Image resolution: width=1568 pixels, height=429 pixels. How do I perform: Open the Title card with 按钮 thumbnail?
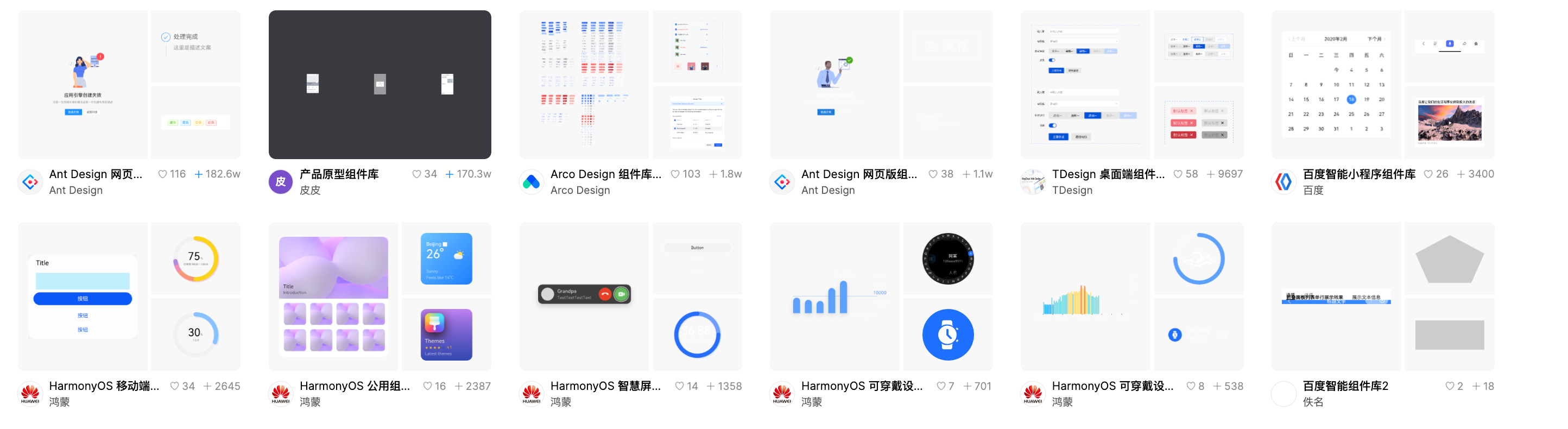tap(83, 296)
